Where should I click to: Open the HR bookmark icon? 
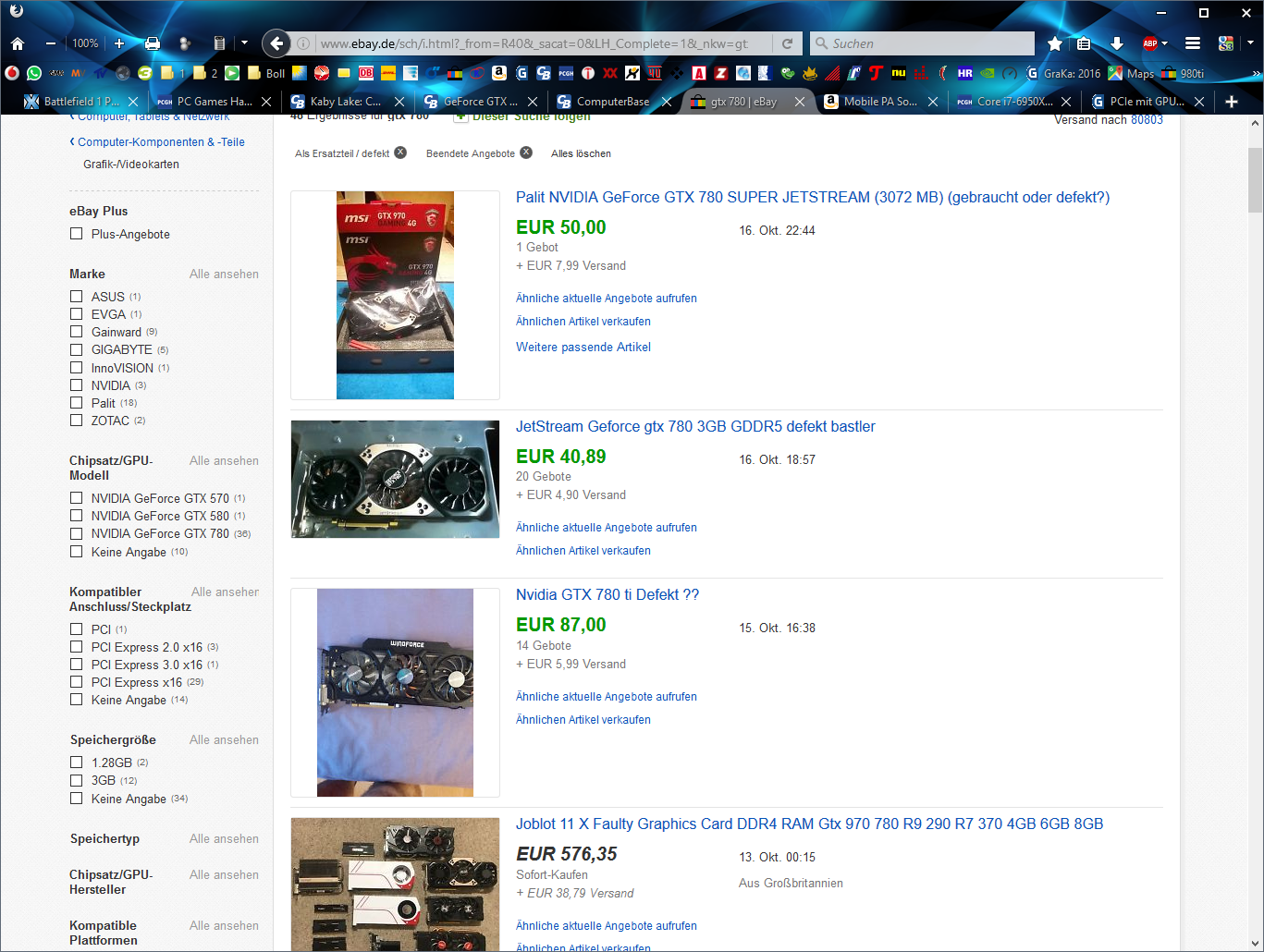point(965,73)
